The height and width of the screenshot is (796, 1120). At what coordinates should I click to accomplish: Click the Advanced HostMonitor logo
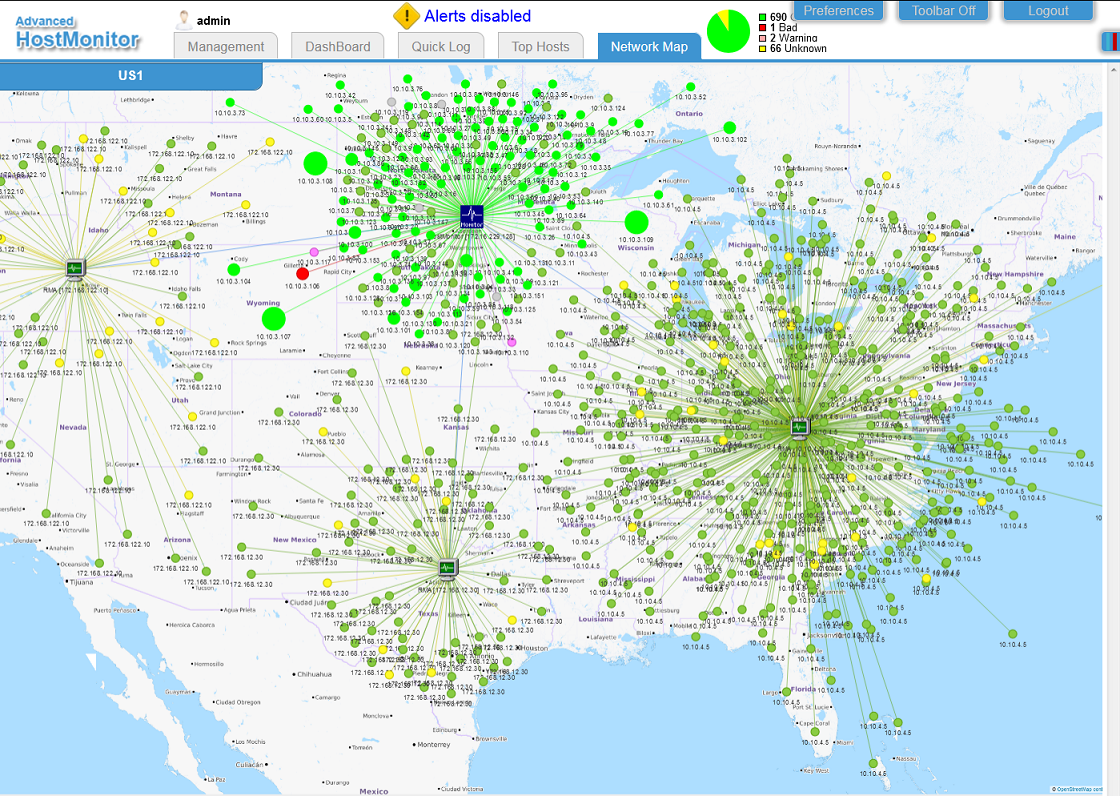coord(77,32)
